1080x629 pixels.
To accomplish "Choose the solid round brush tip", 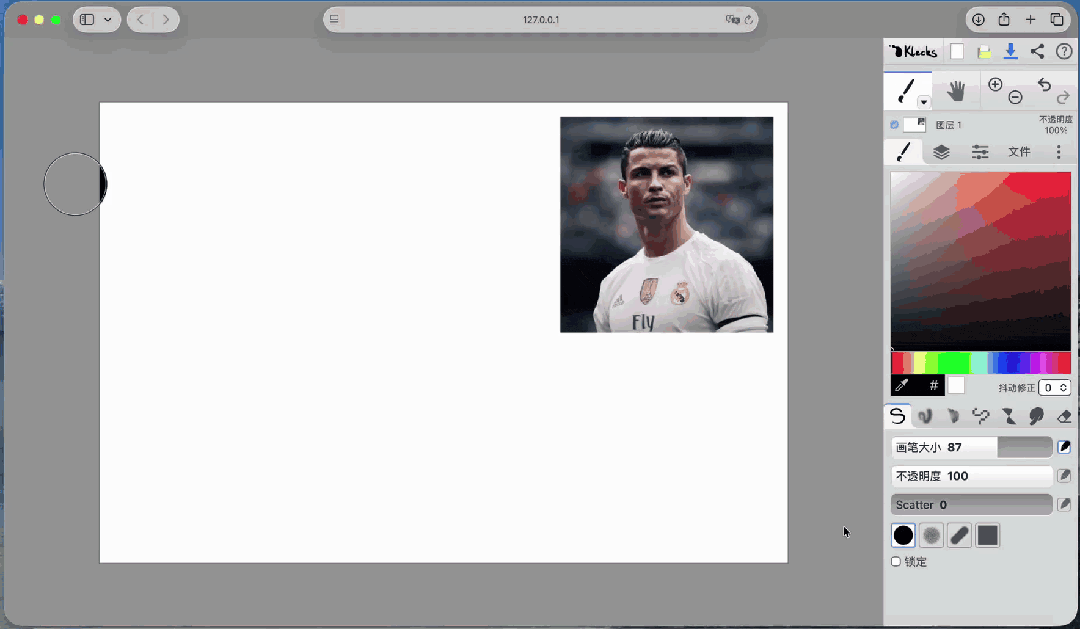I will 903,535.
